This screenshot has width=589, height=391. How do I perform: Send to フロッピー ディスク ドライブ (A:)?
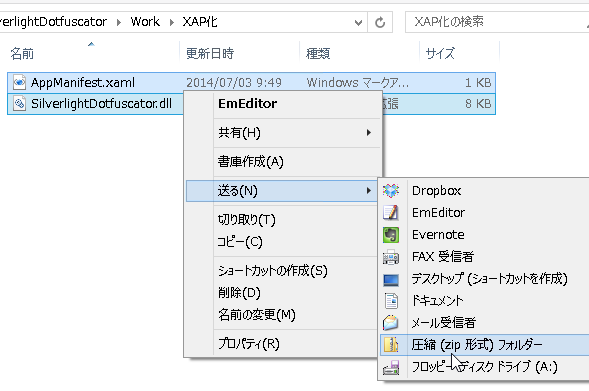point(485,367)
